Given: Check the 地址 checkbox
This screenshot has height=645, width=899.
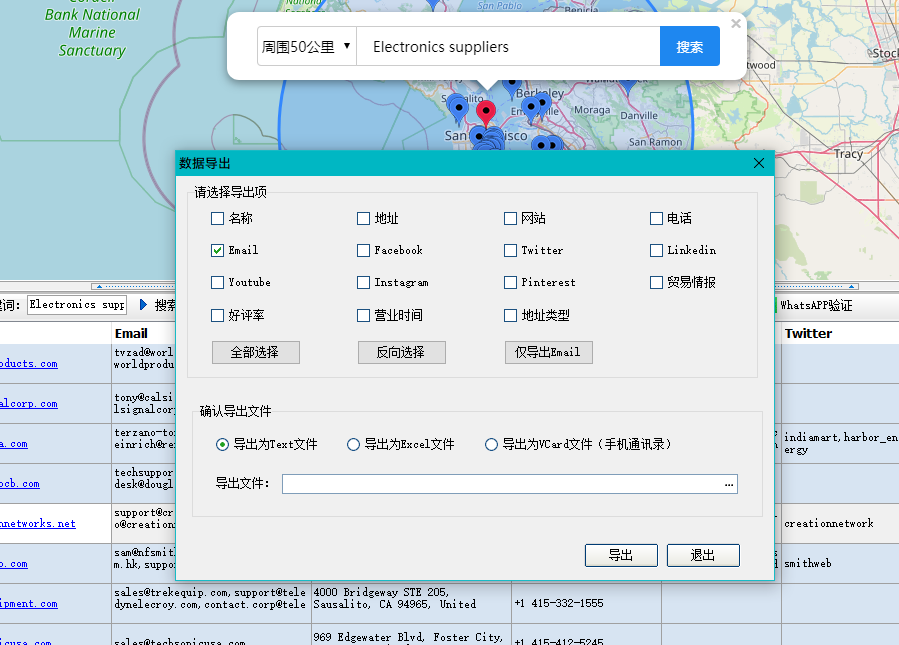Looking at the screenshot, I should 363,218.
